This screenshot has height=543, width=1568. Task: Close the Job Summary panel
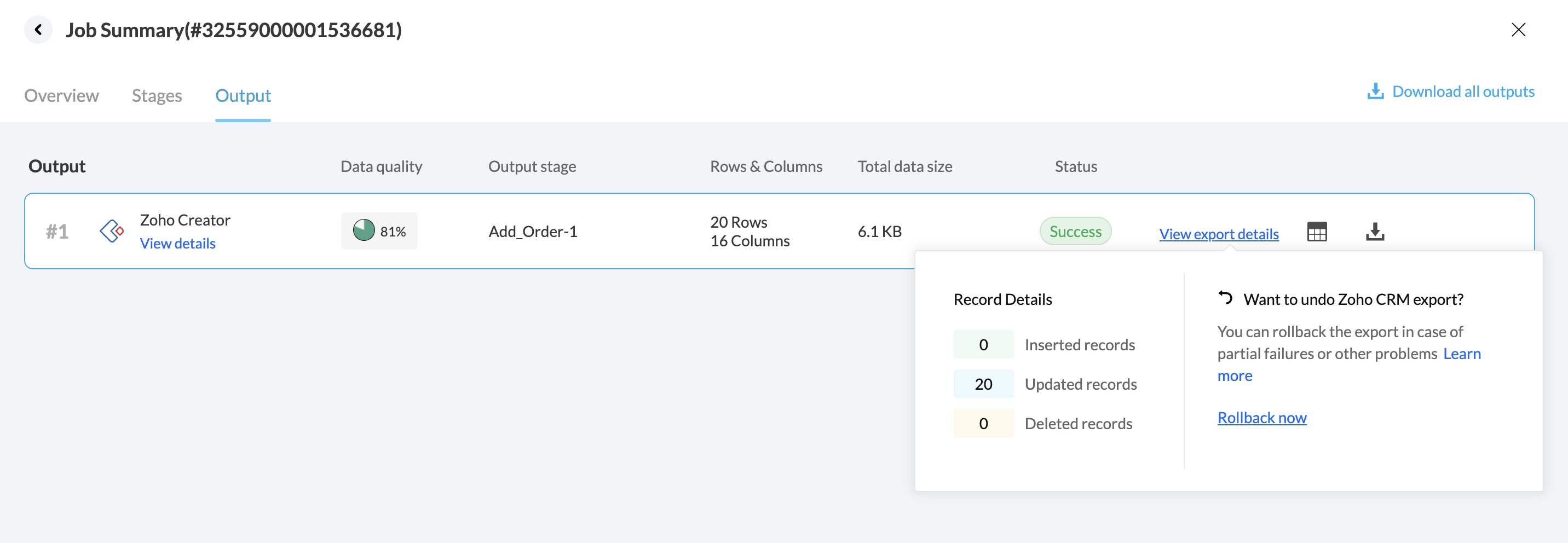coord(1518,30)
